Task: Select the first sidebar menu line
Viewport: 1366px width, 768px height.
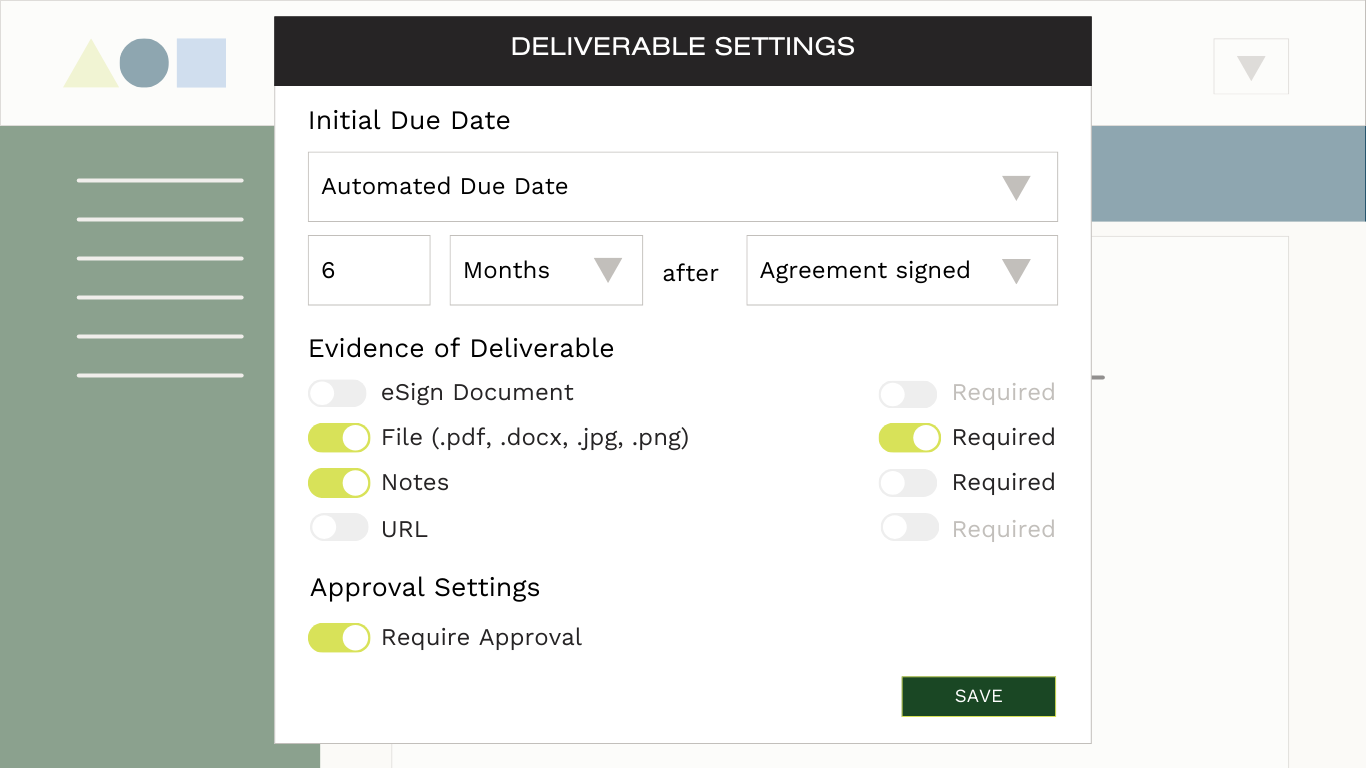Action: tap(160, 181)
